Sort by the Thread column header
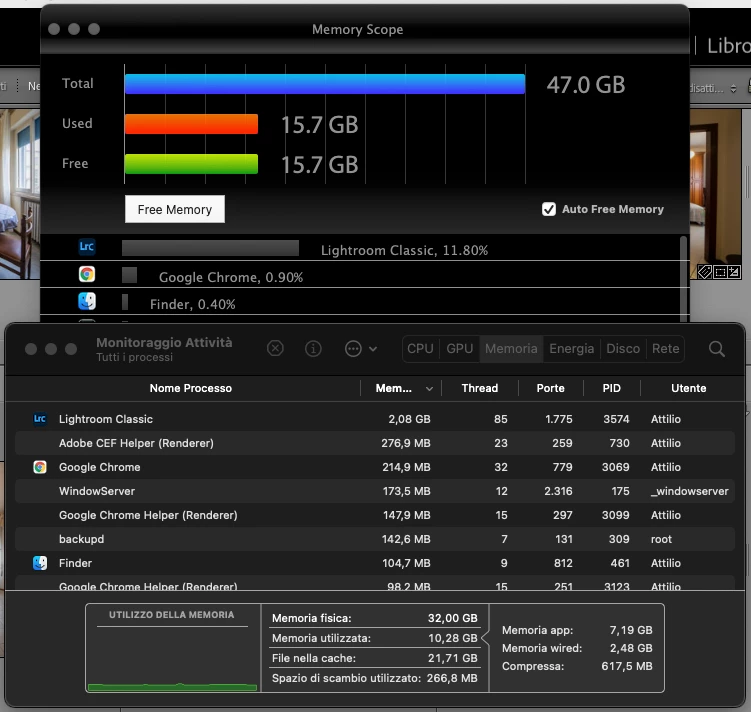 pyautogui.click(x=479, y=388)
